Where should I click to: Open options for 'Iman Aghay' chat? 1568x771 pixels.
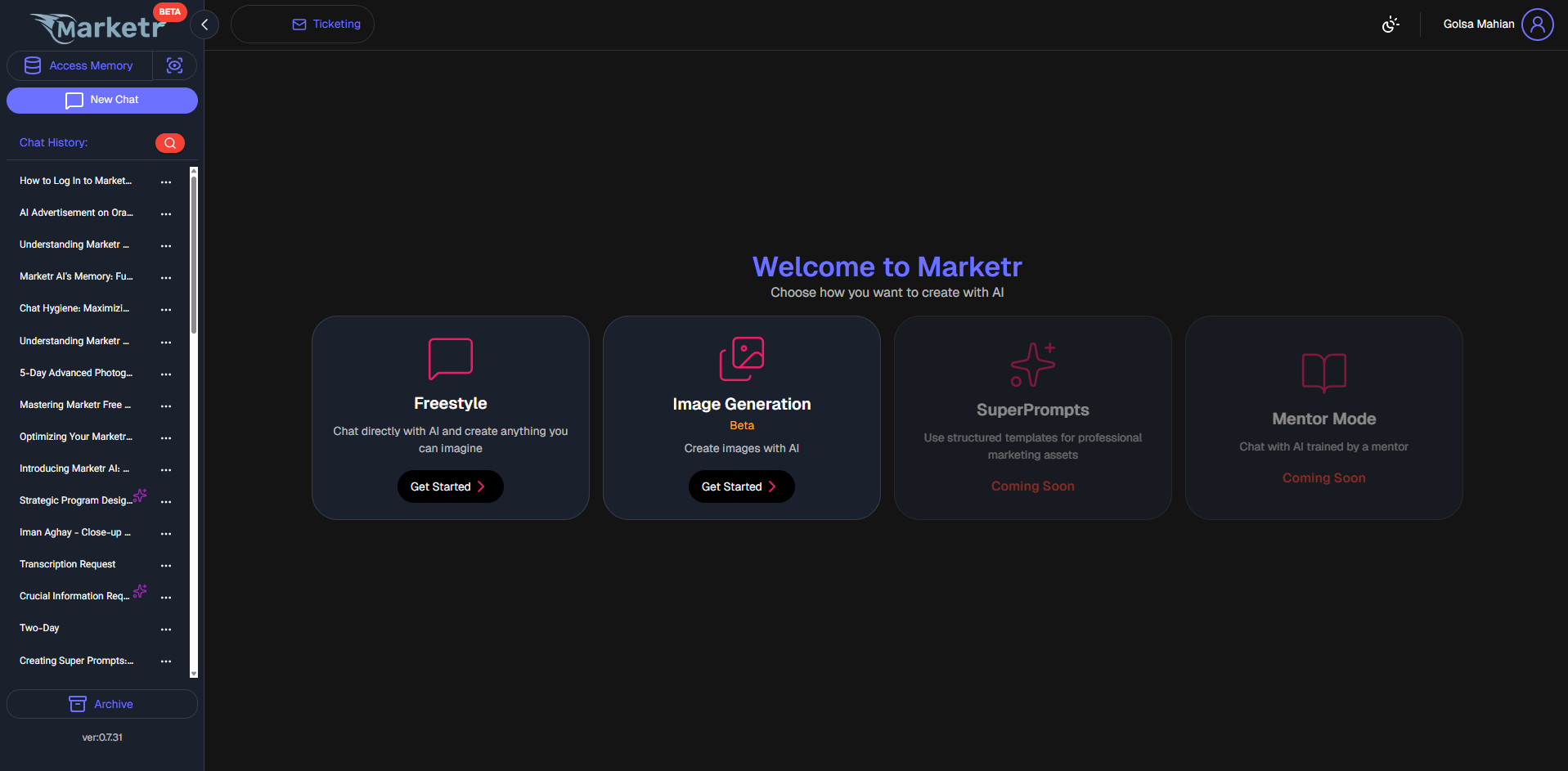point(166,533)
